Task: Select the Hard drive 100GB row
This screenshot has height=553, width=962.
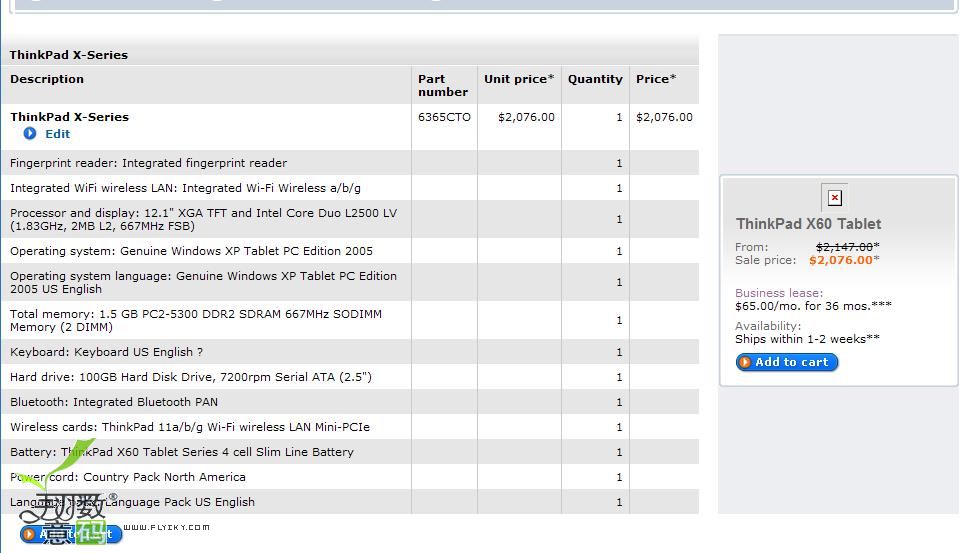Action: click(x=190, y=377)
